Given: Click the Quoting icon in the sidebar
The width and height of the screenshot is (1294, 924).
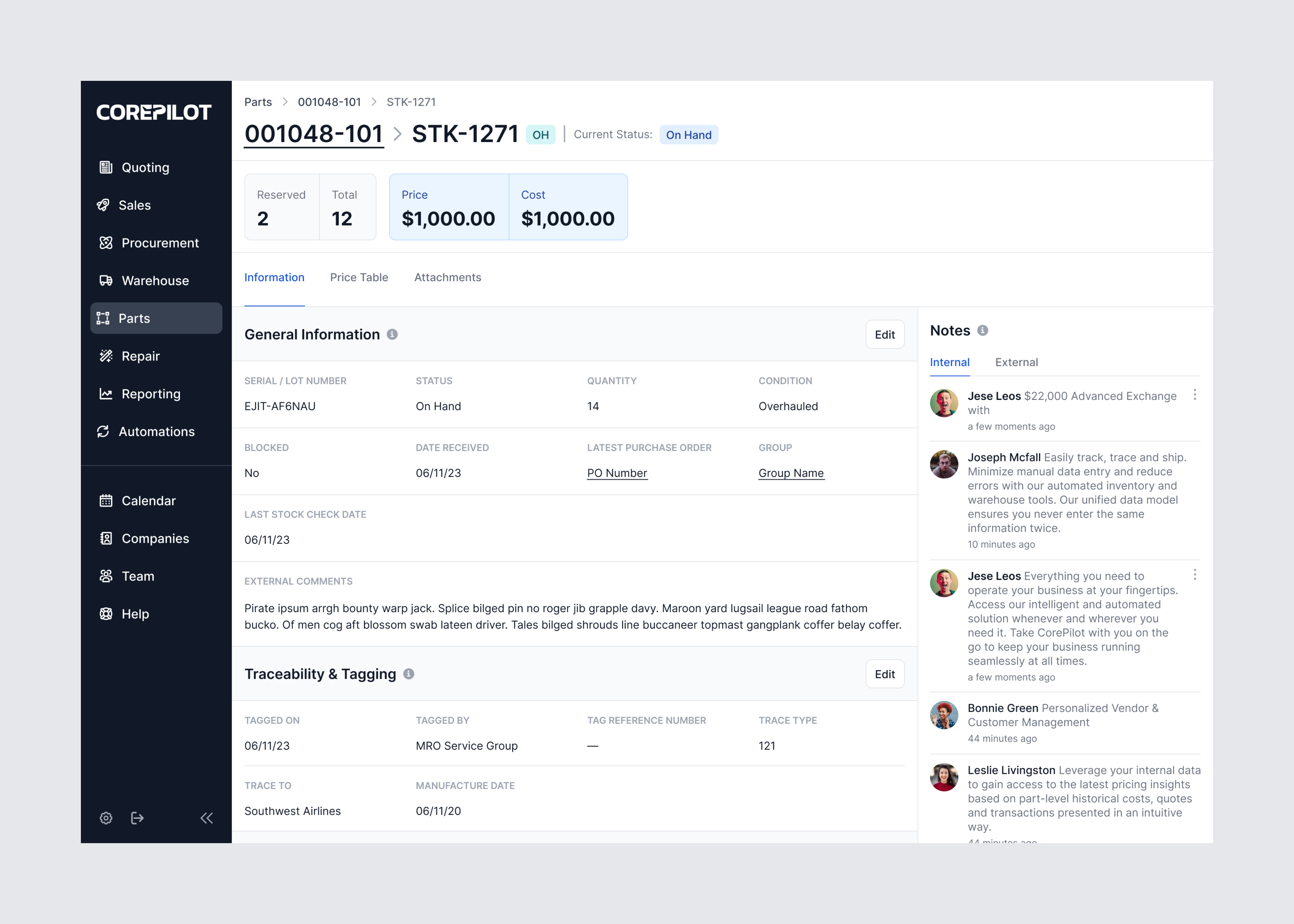Looking at the screenshot, I should [x=106, y=167].
